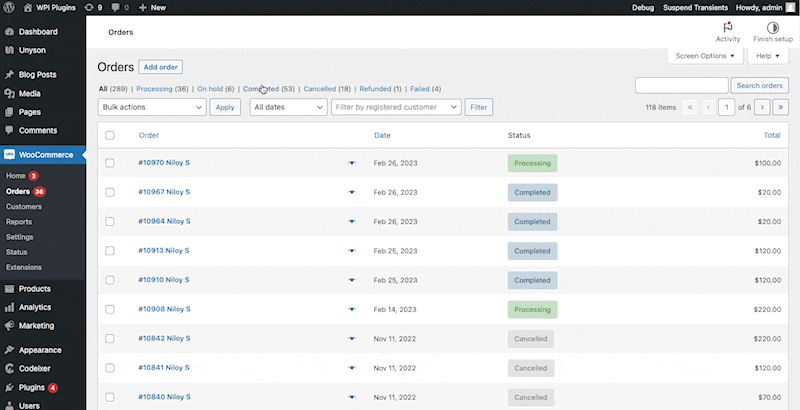Viewport: 800px width, 410px height.
Task: Jump to last page of orders
Action: [x=781, y=107]
